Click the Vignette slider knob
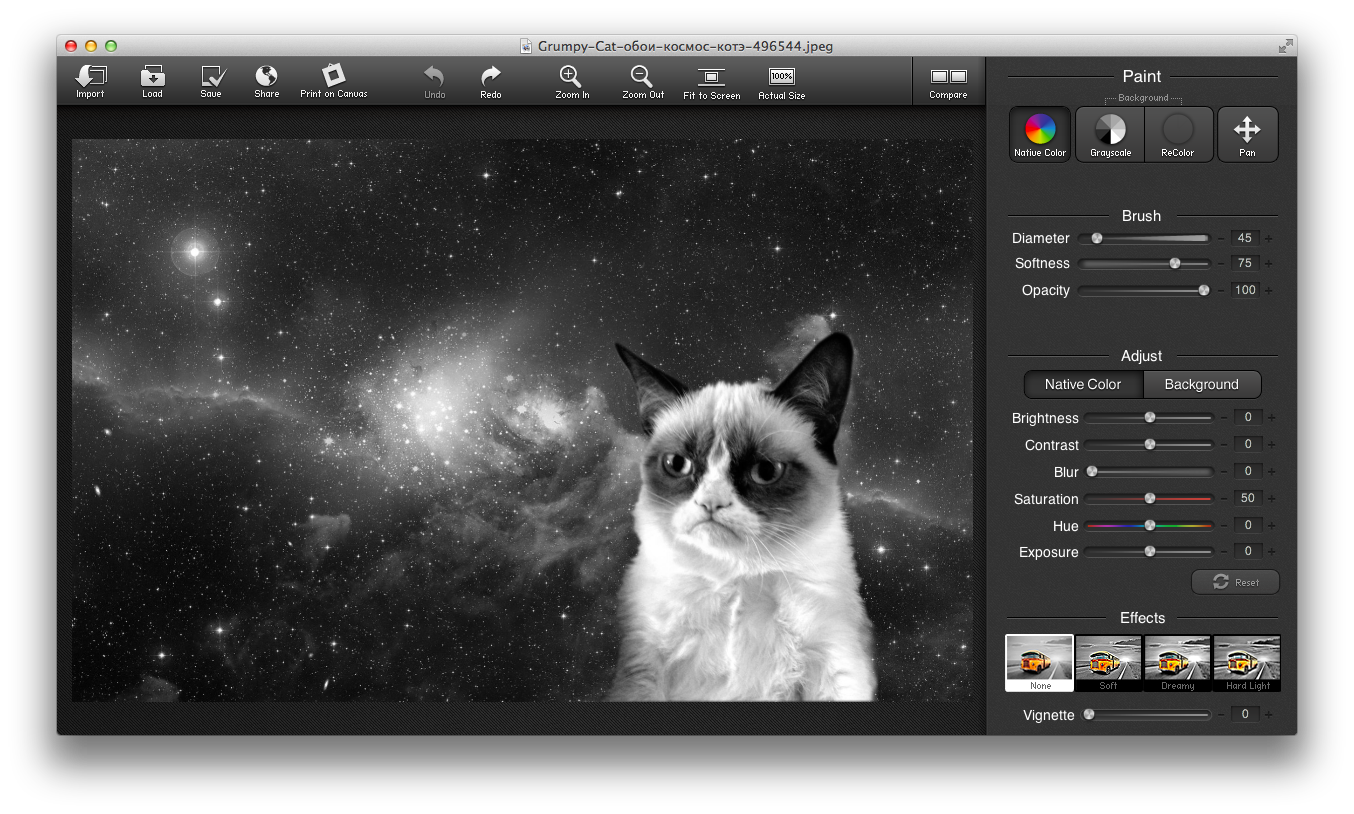 point(1089,714)
